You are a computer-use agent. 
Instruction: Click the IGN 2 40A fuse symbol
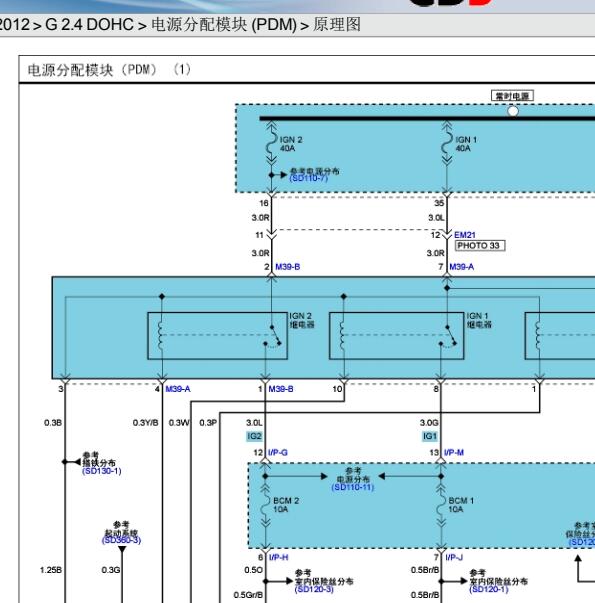click(272, 144)
